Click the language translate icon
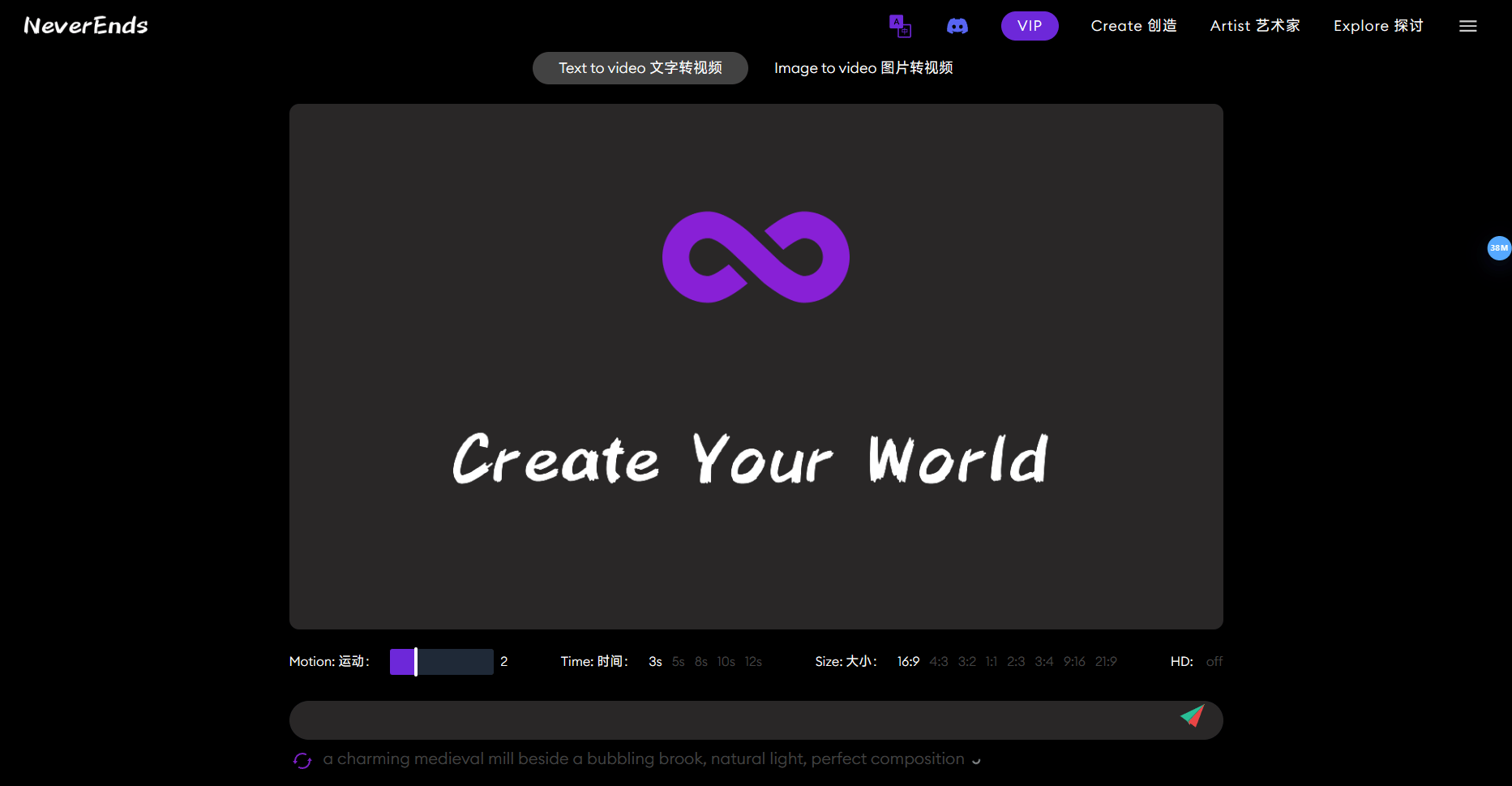 point(900,26)
